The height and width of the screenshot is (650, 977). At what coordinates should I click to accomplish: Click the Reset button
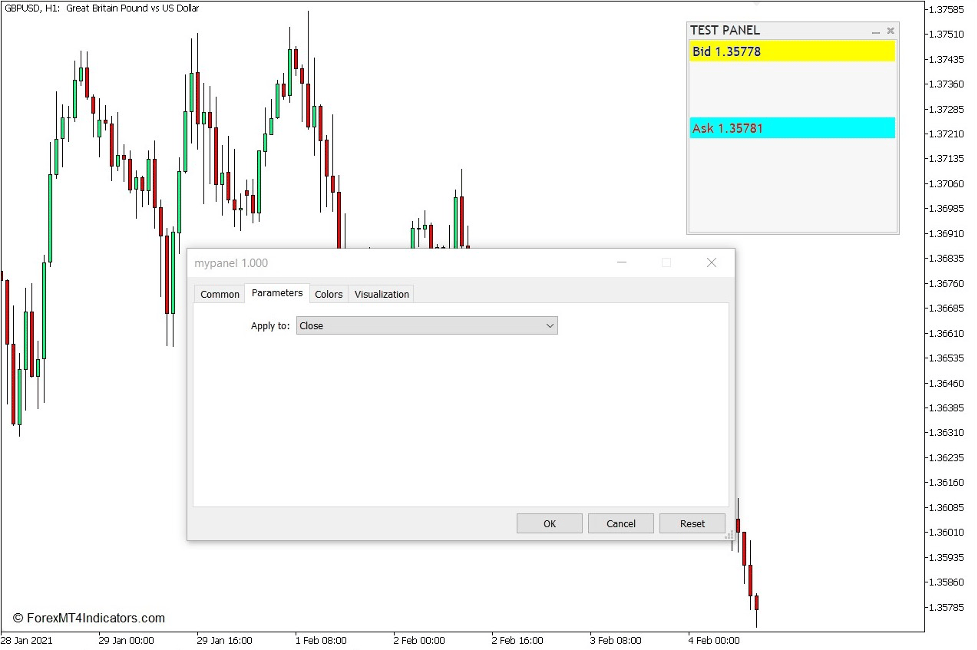pyautogui.click(x=692, y=522)
